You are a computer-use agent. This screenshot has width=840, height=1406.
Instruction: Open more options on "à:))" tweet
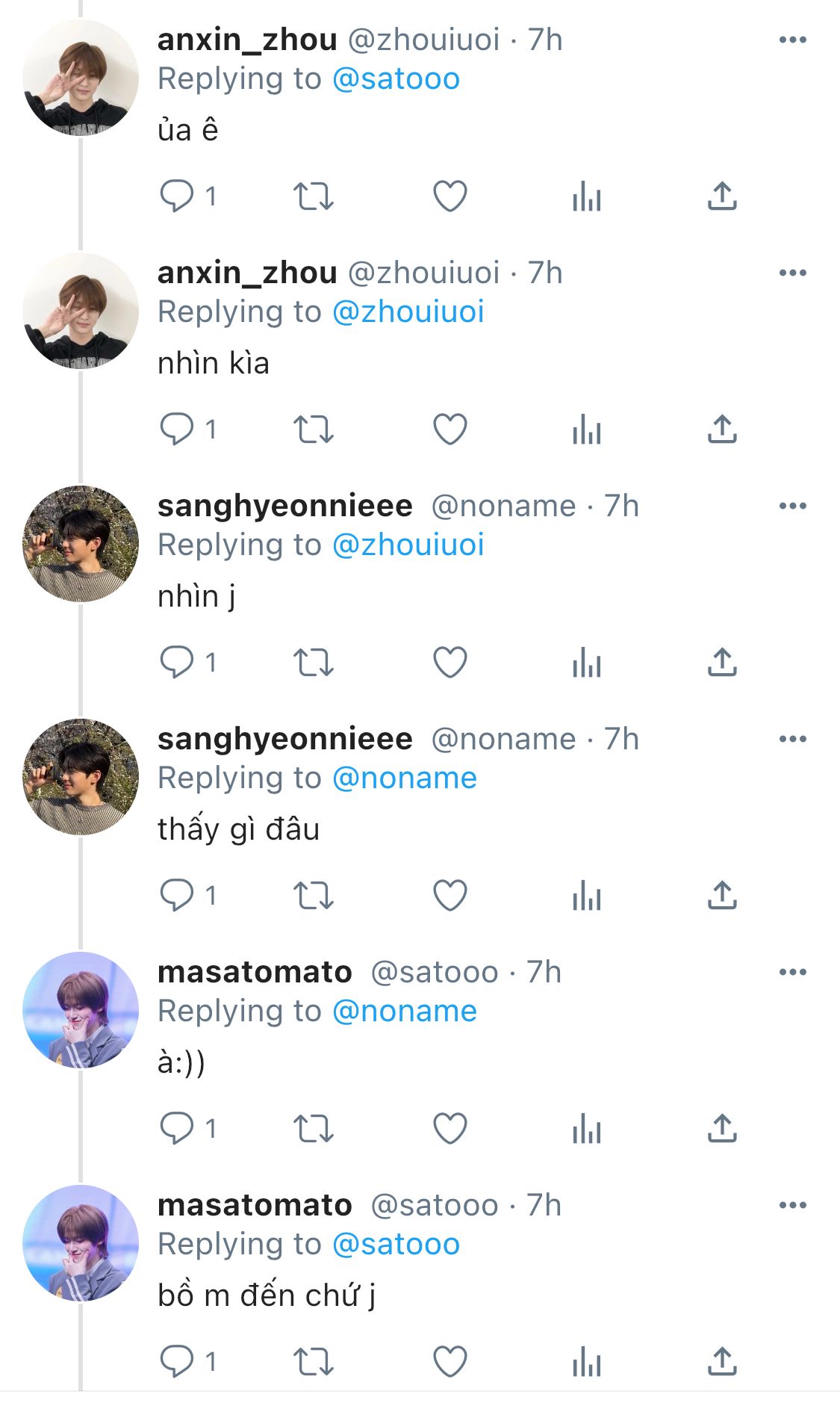tap(792, 972)
